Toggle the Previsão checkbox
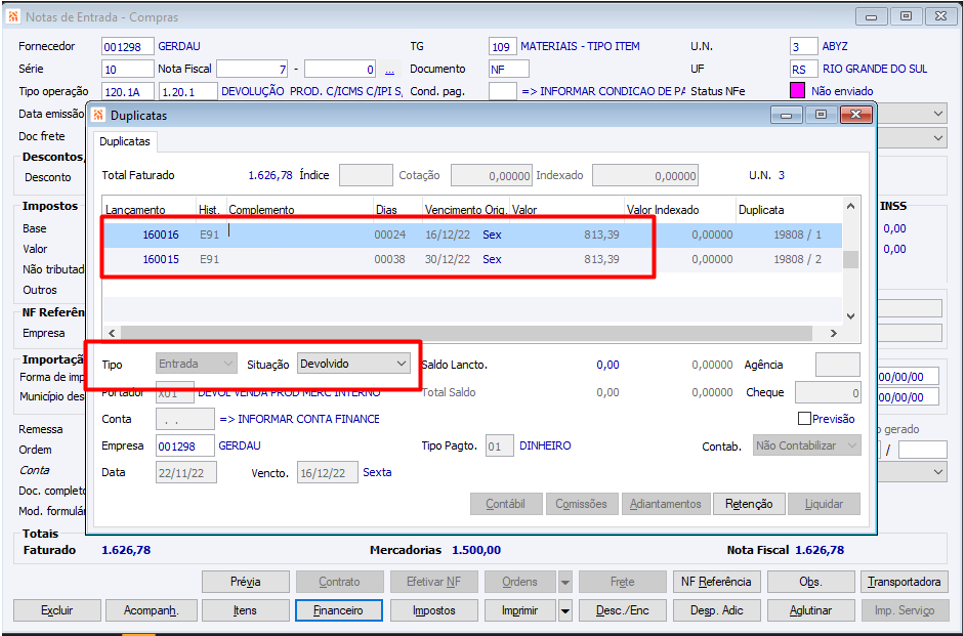 [x=804, y=419]
